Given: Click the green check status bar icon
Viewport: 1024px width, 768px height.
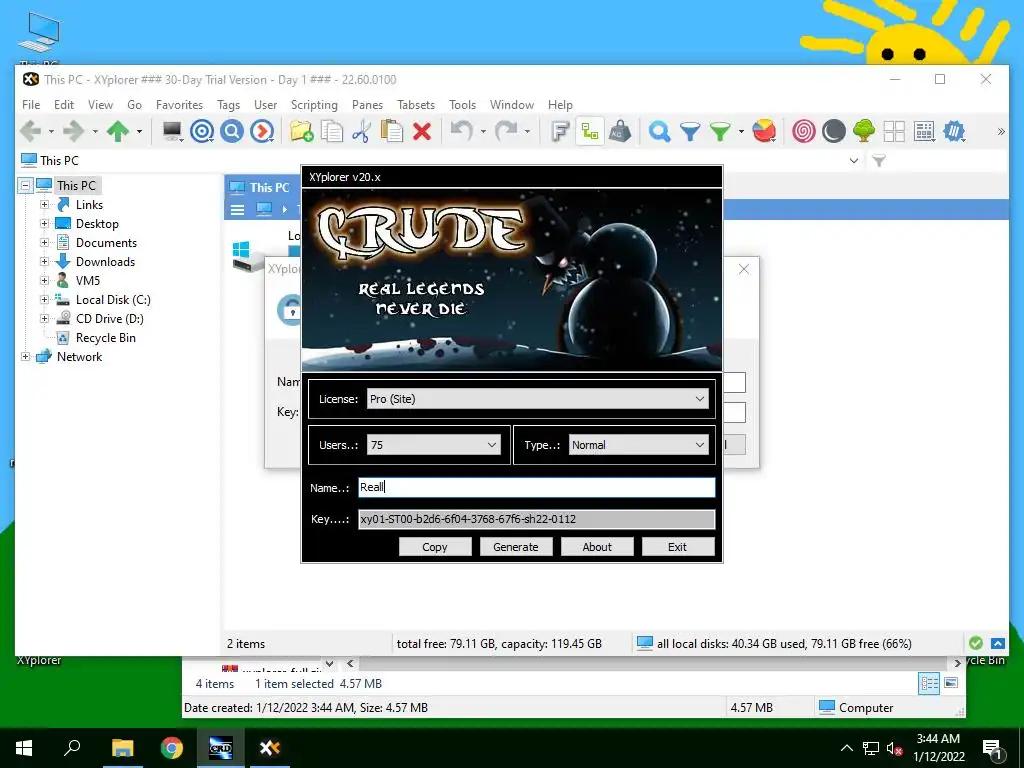Looking at the screenshot, I should pyautogui.click(x=976, y=643).
